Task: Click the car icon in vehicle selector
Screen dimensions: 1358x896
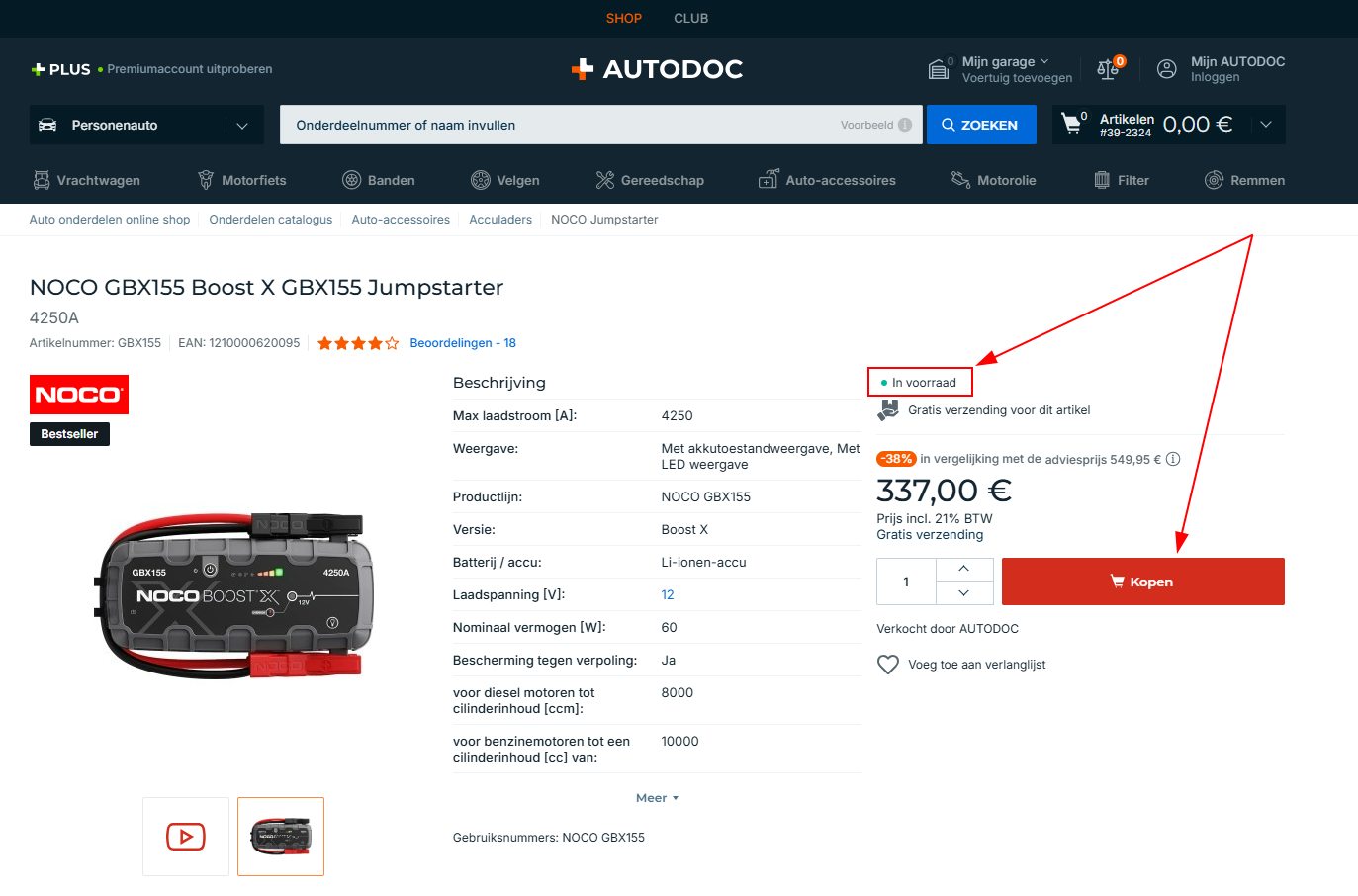Action: 47,125
